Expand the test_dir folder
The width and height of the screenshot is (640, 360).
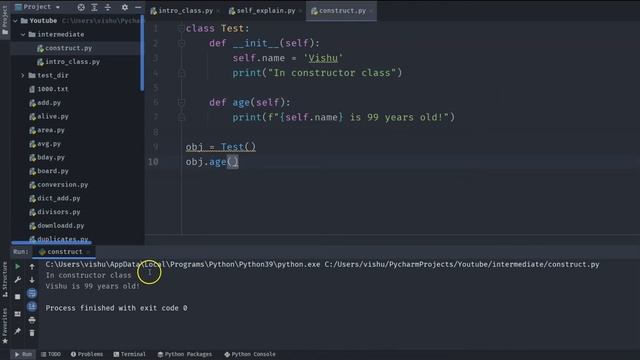coord(23,76)
